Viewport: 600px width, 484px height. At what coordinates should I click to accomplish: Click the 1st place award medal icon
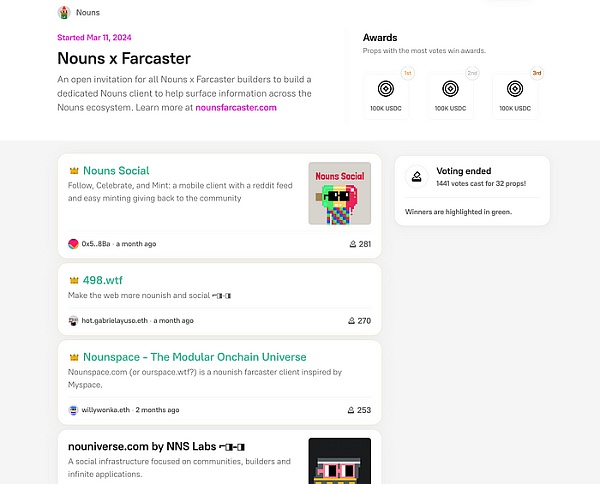(x=387, y=88)
